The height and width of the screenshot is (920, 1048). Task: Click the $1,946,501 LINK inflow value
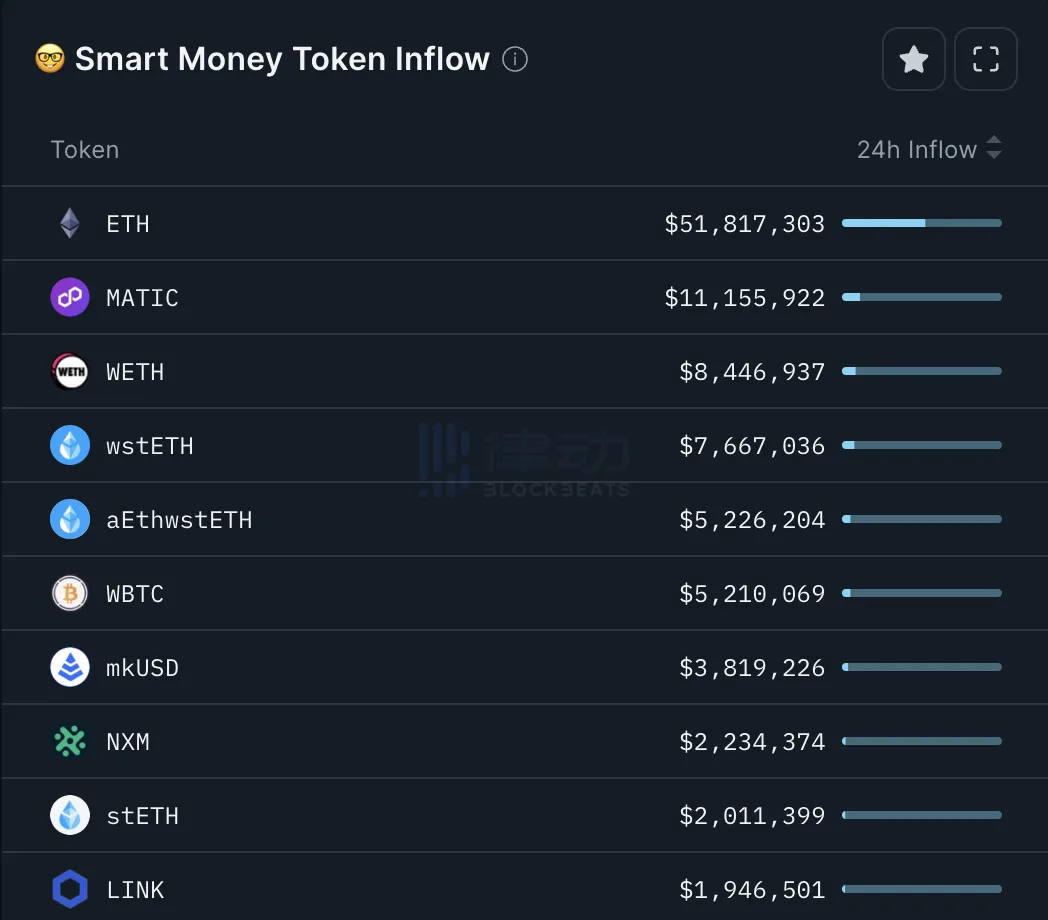[752, 889]
